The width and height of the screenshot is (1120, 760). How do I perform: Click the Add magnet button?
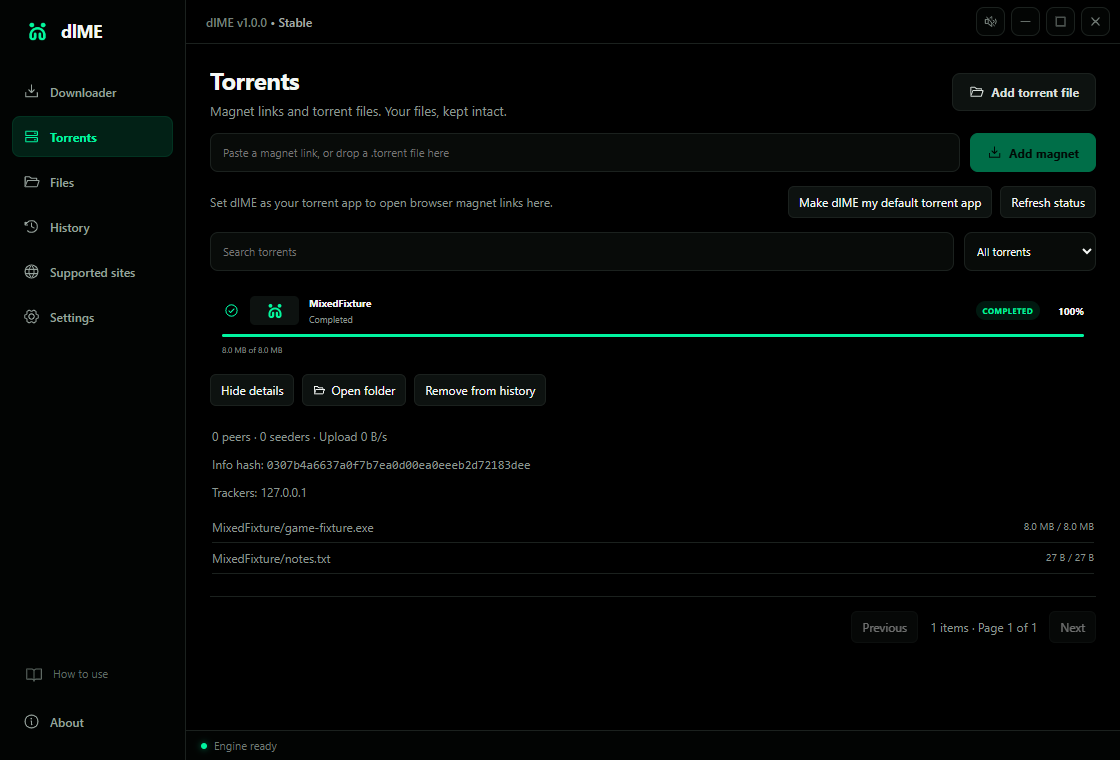tap(1032, 153)
